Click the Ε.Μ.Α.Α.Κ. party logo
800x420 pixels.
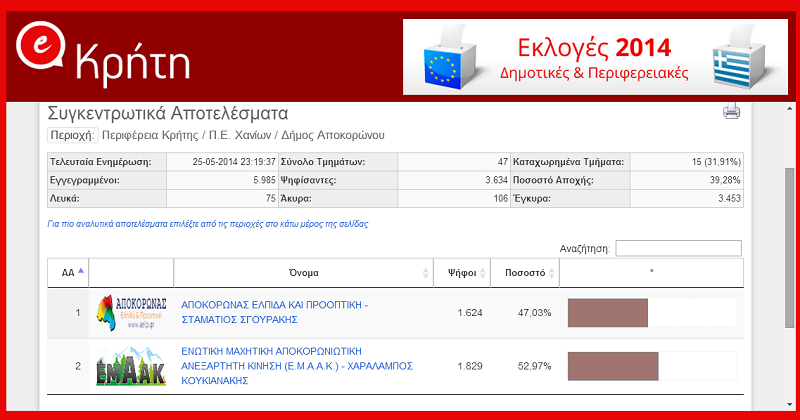(x=131, y=365)
